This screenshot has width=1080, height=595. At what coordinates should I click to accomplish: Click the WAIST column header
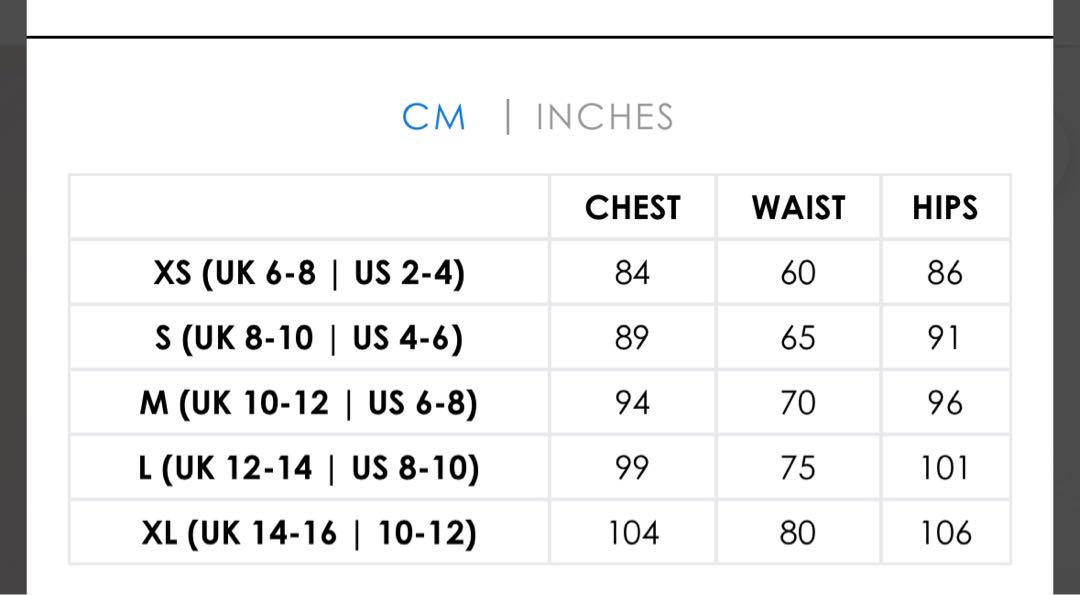tap(798, 208)
